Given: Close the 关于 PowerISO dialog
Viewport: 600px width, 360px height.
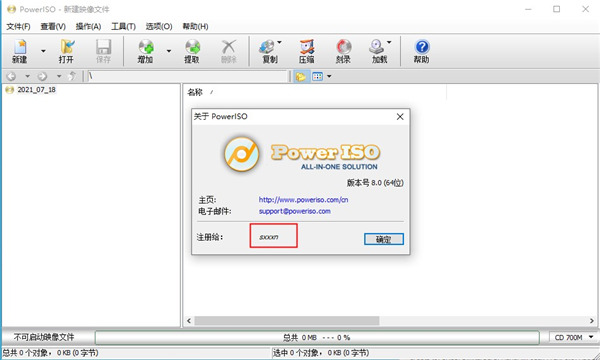Looking at the screenshot, I should point(400,116).
